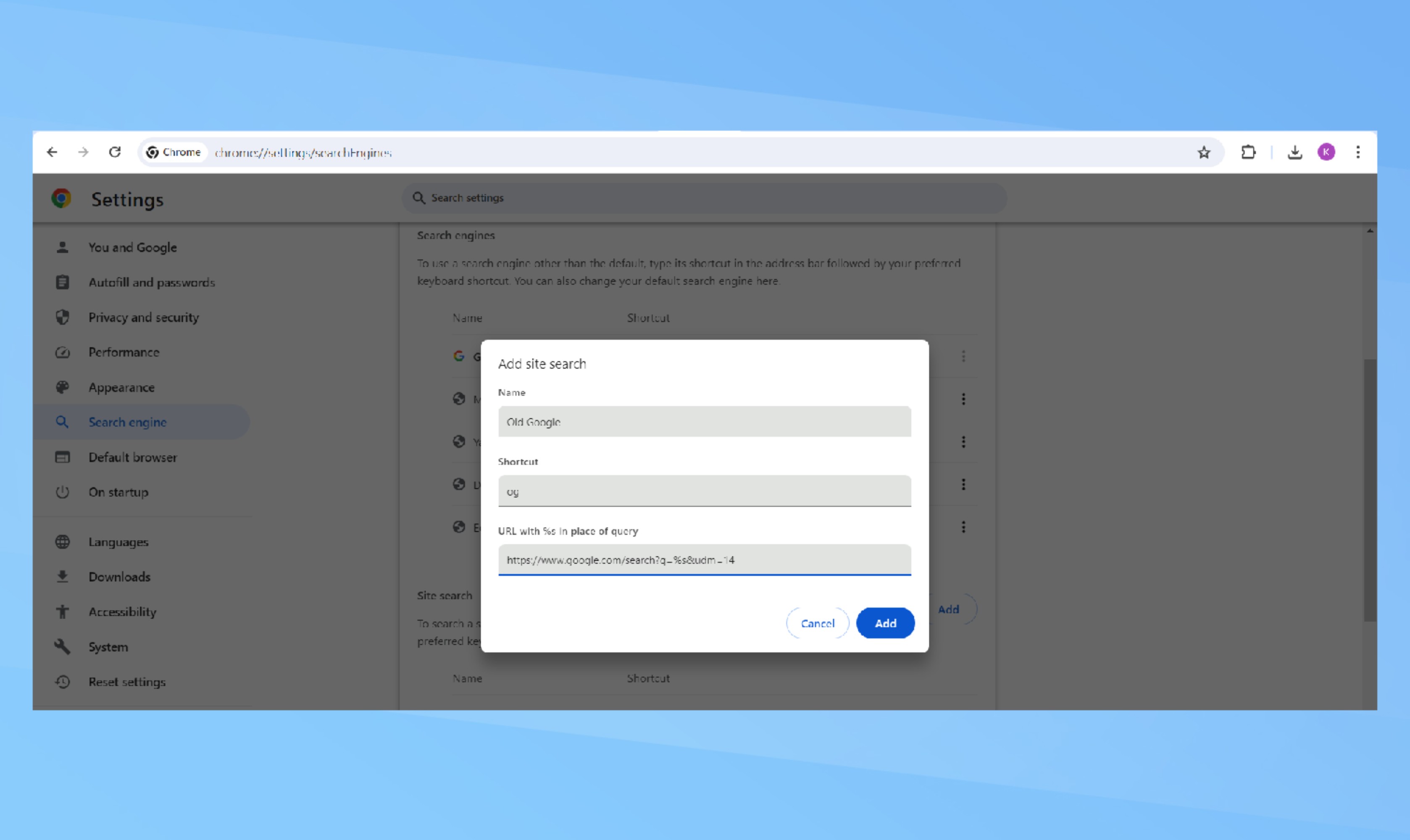Open the three-dot menu beside the last engine entry
Viewport: 1410px width, 840px height.
(963, 527)
